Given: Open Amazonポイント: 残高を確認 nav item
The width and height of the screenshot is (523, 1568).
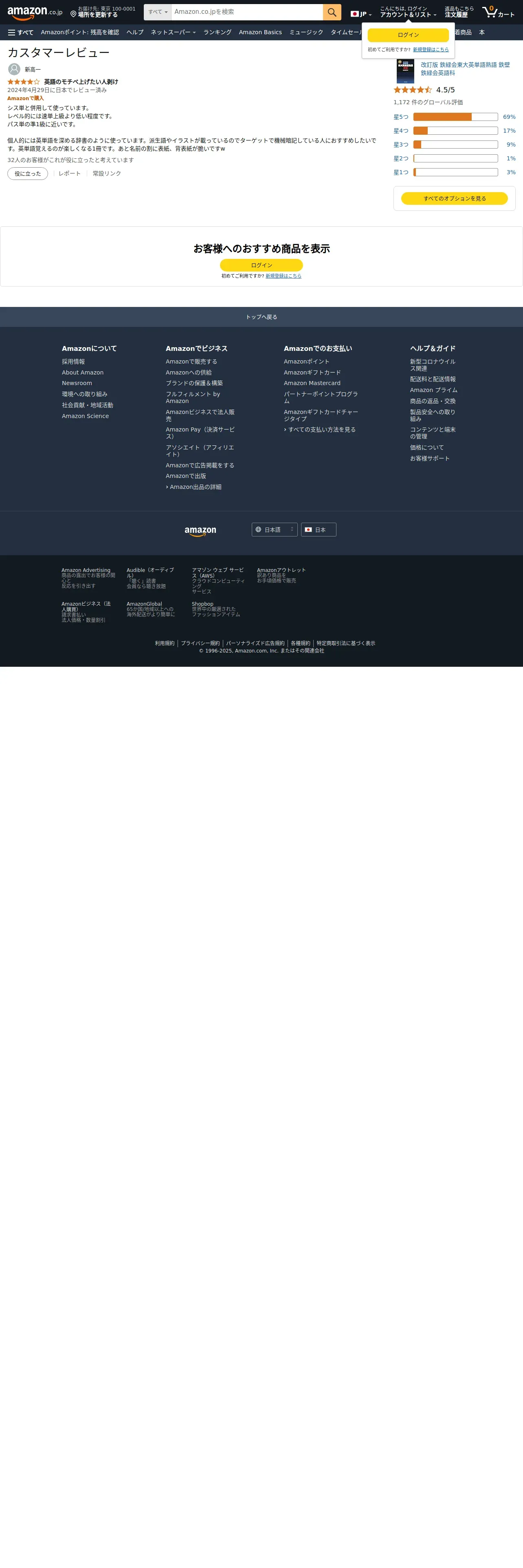Looking at the screenshot, I should [x=80, y=32].
